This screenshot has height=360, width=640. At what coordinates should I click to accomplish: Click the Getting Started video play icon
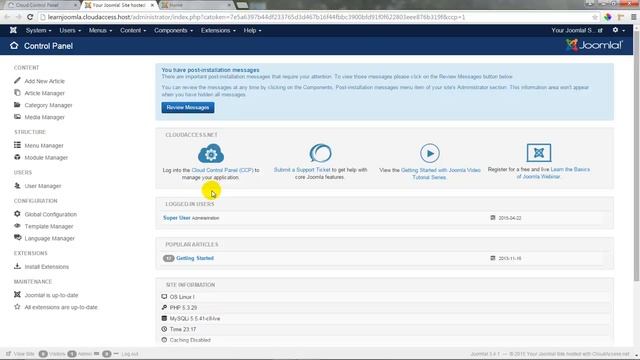(x=430, y=153)
